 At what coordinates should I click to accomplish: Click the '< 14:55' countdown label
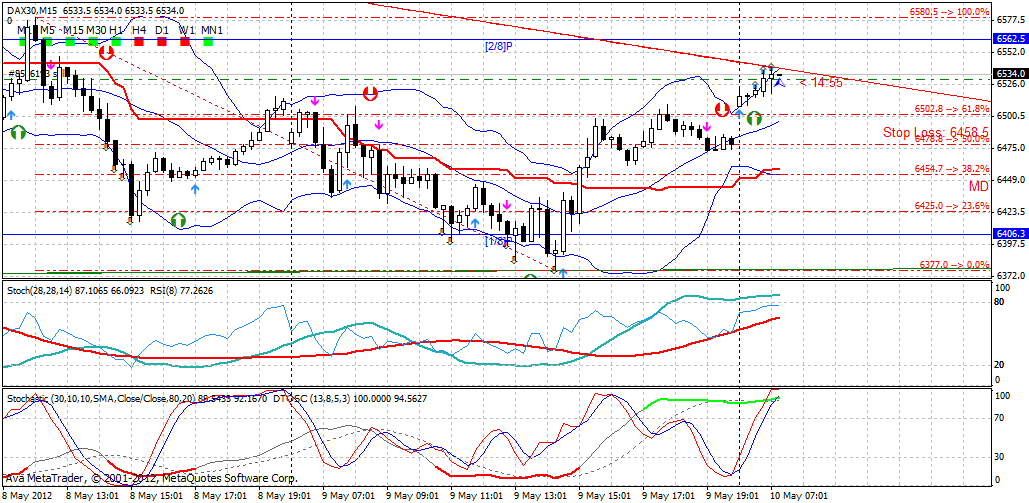tap(821, 83)
